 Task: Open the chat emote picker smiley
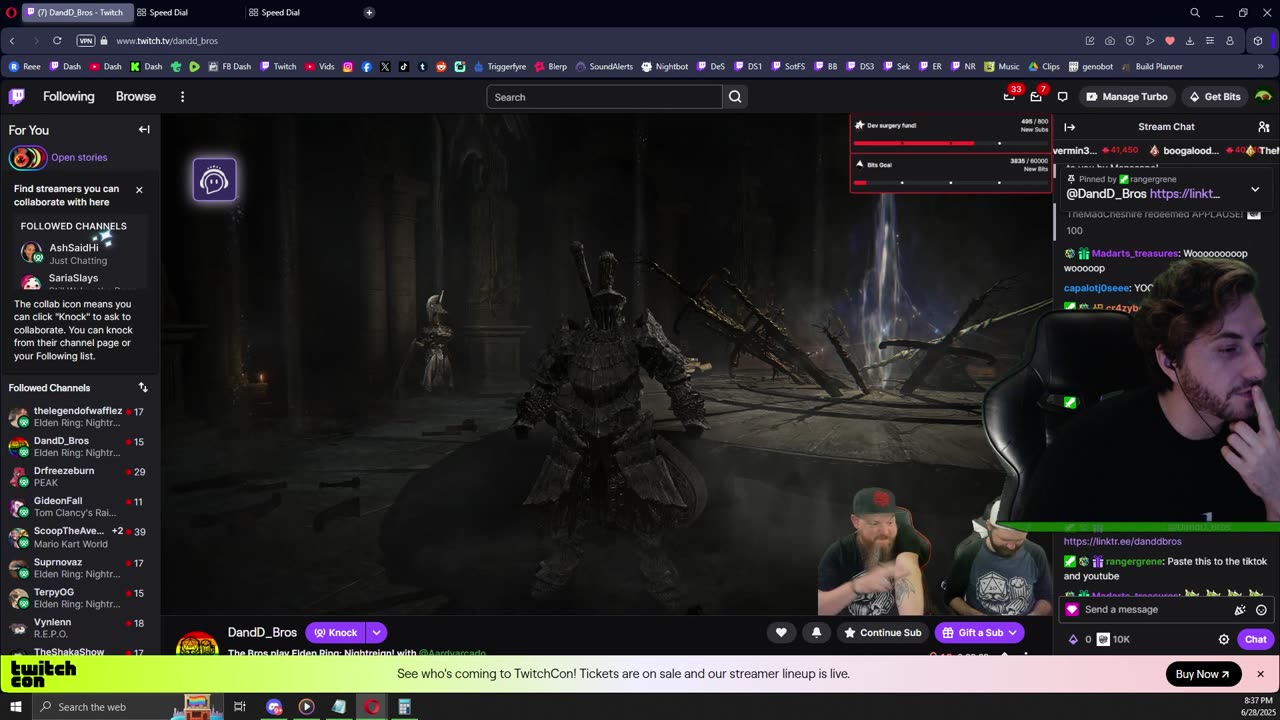(1261, 610)
